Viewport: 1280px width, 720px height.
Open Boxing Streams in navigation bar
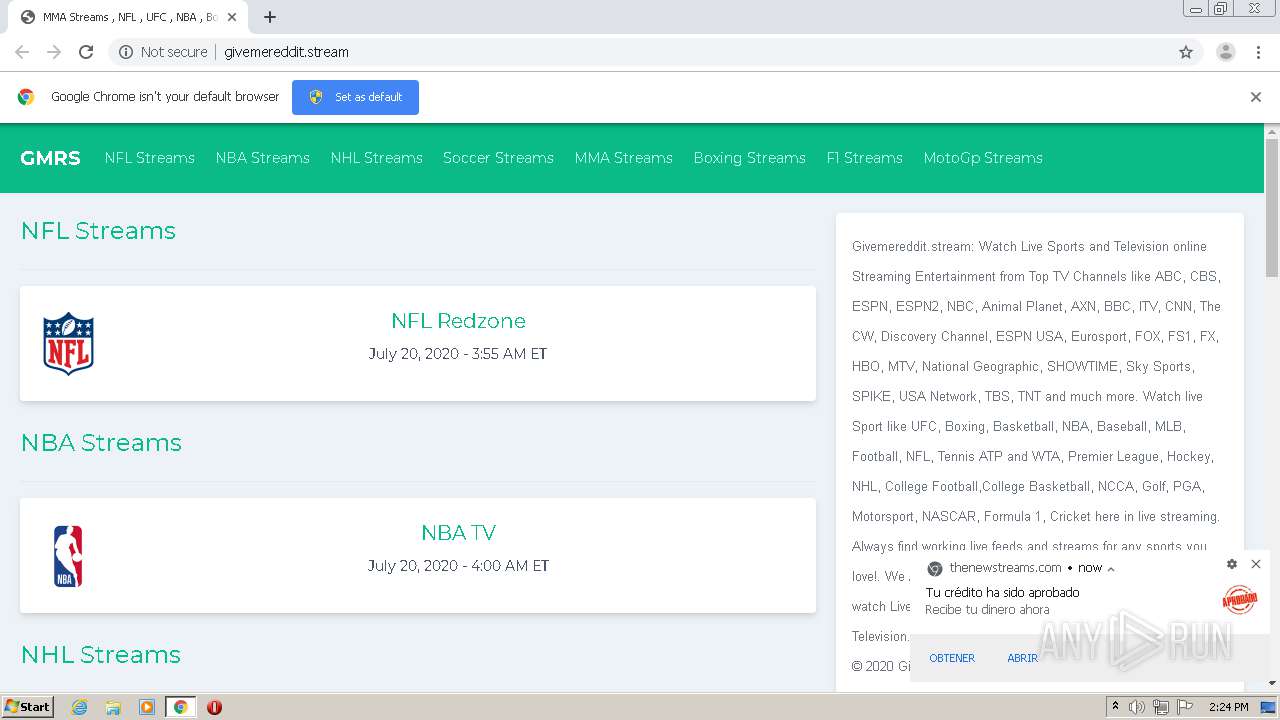click(x=750, y=158)
